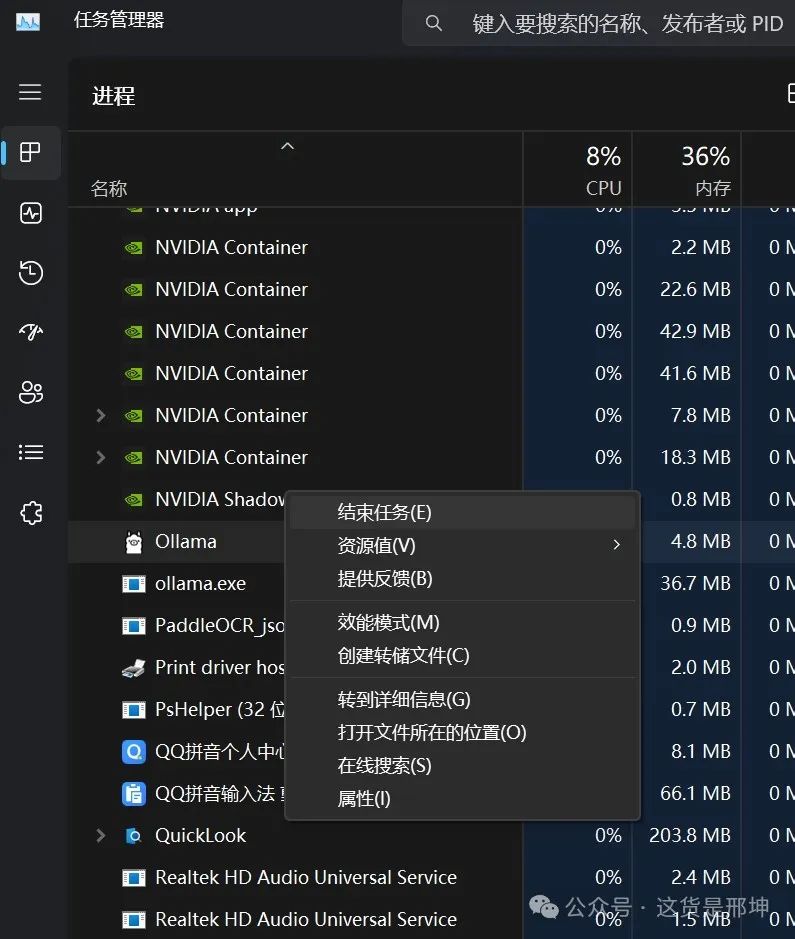Click NVIDIA Container icon with 41.6 MB memory
Screen dimensions: 795x939
133,374
